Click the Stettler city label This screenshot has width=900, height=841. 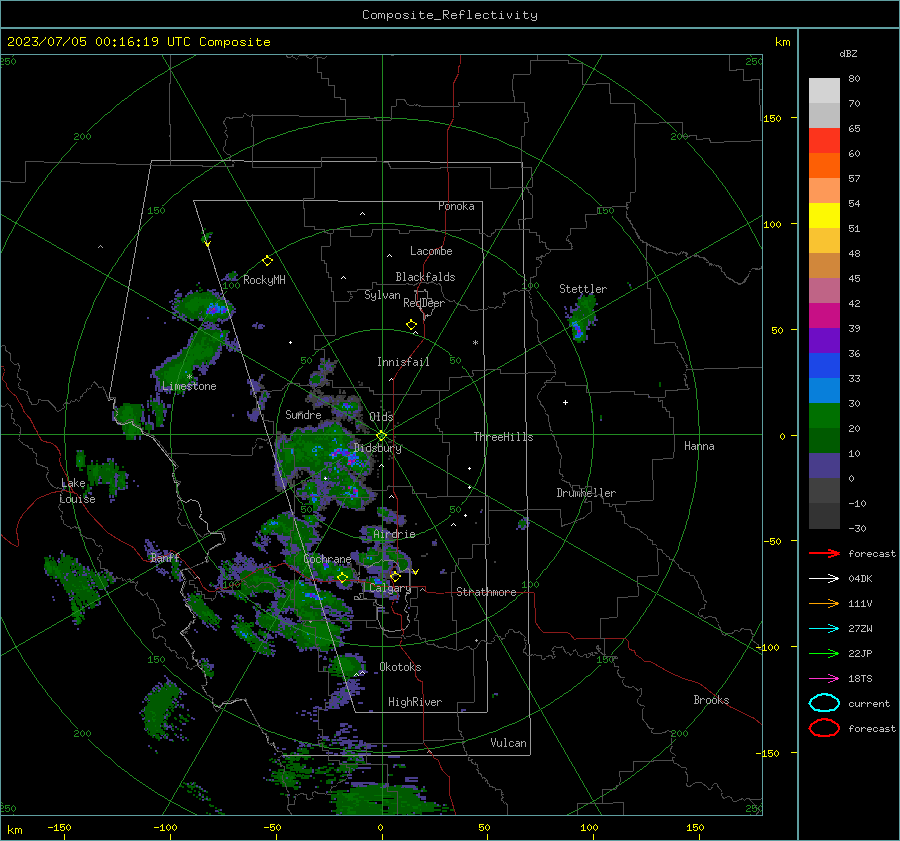[x=583, y=289]
